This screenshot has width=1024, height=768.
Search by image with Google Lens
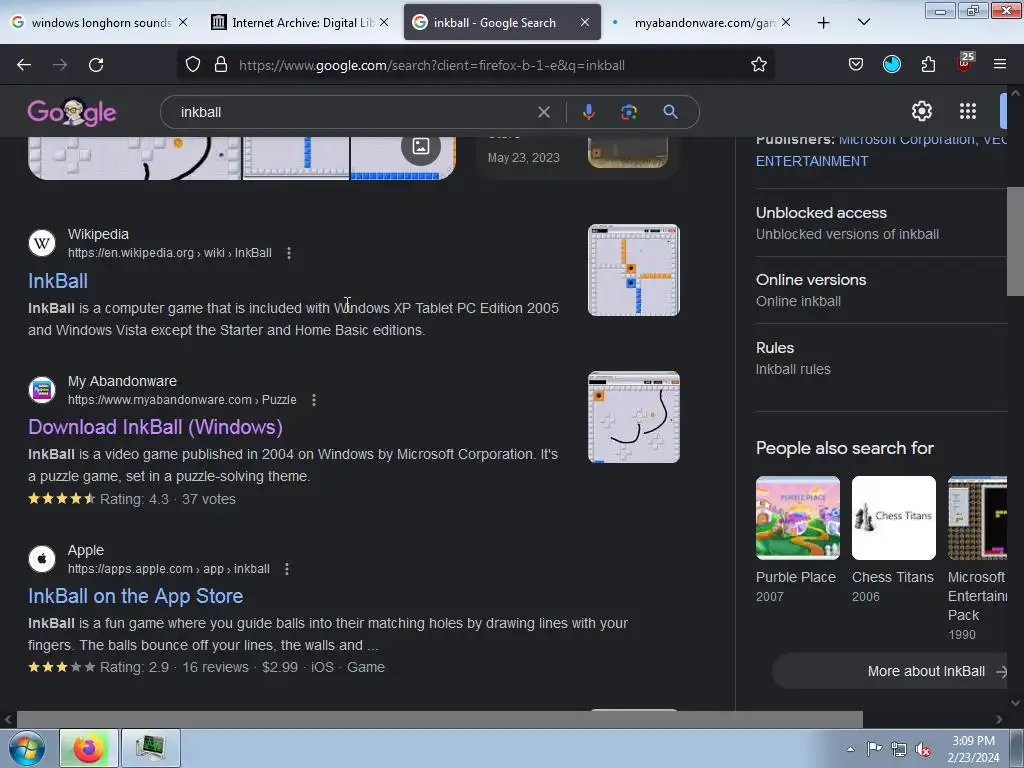629,112
